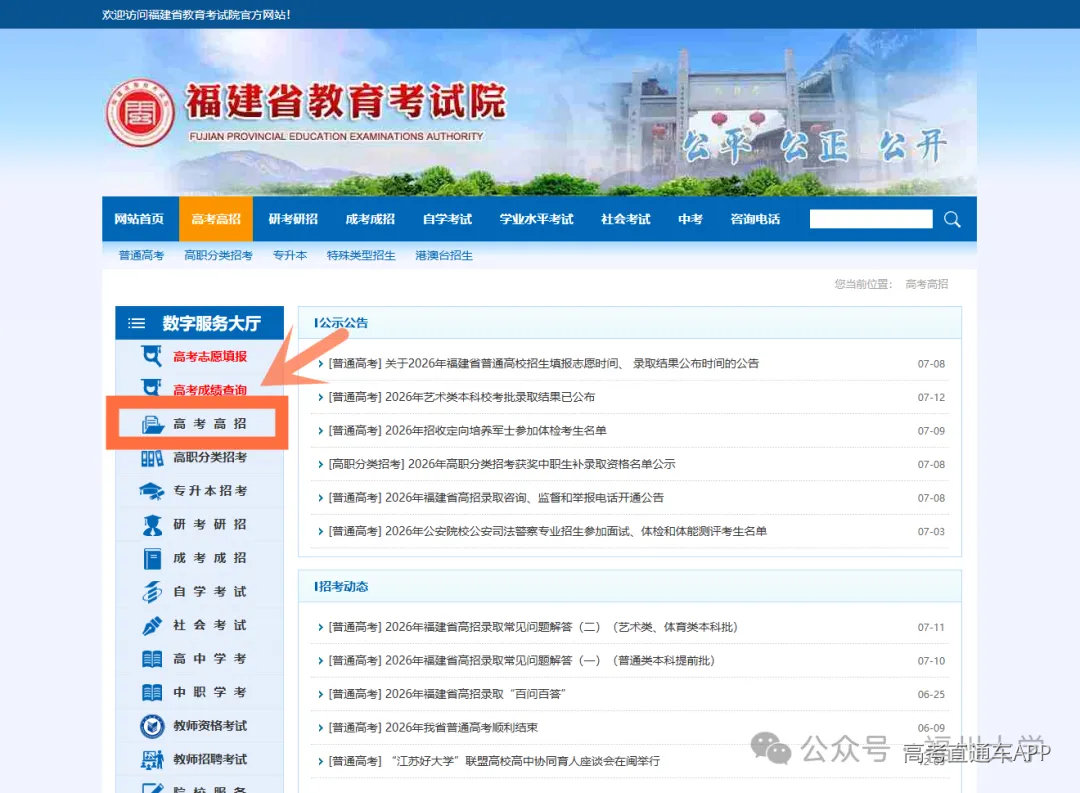
Task: Open article 高招录取“百问百答”
Action: tap(447, 694)
